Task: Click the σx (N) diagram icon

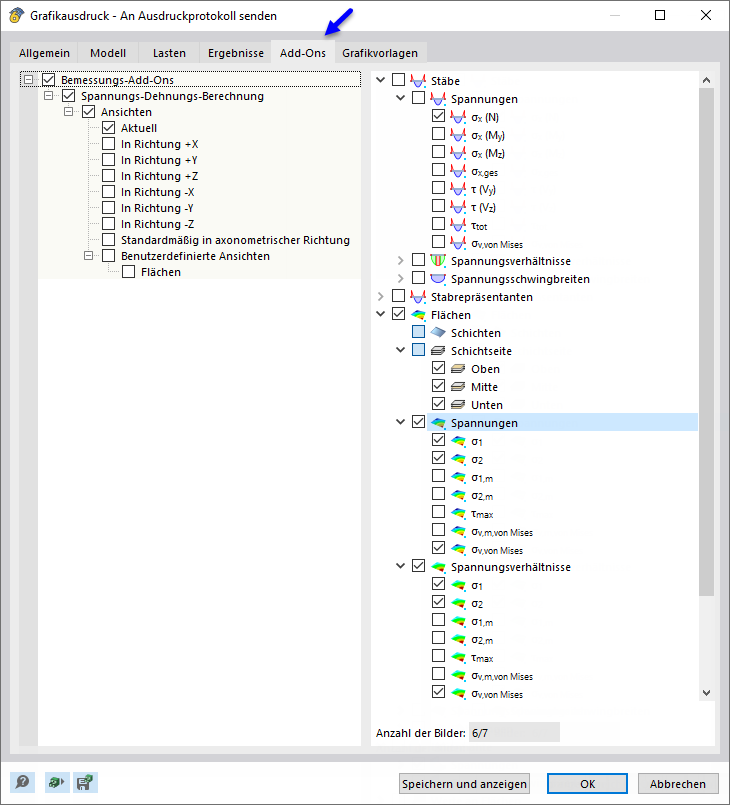Action: pyautogui.click(x=458, y=117)
